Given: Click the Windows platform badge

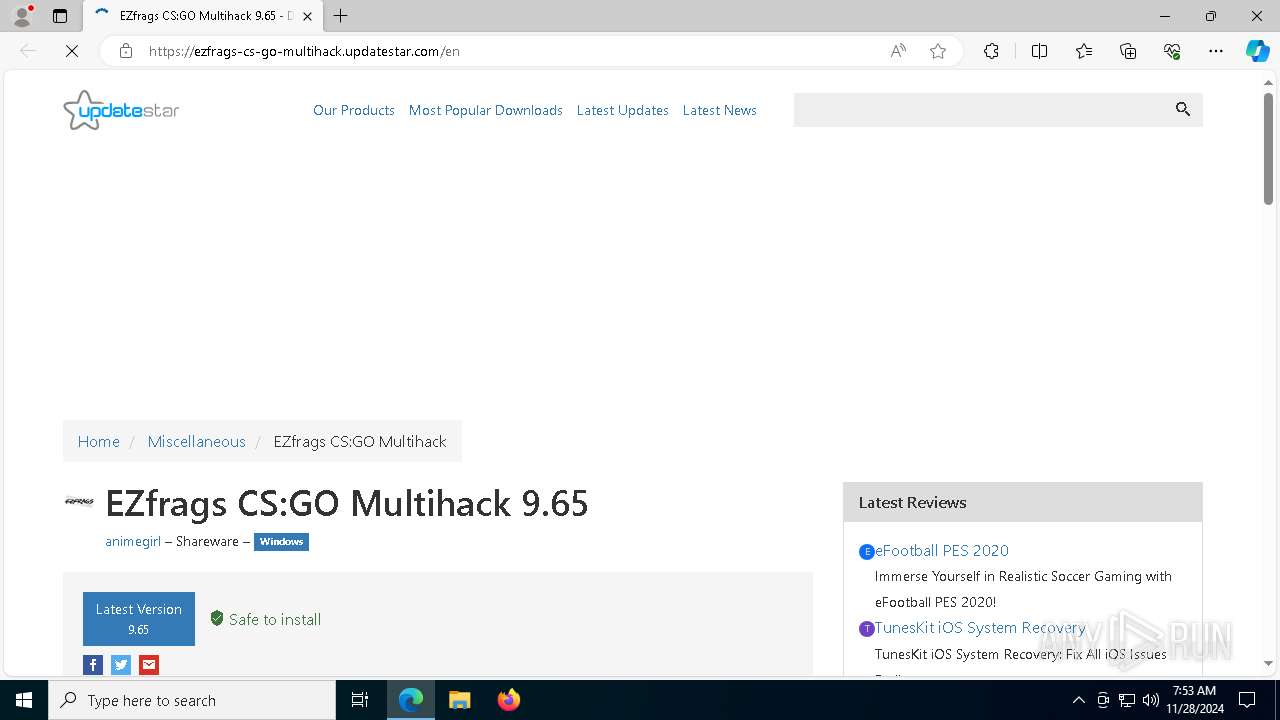Looking at the screenshot, I should point(281,542).
